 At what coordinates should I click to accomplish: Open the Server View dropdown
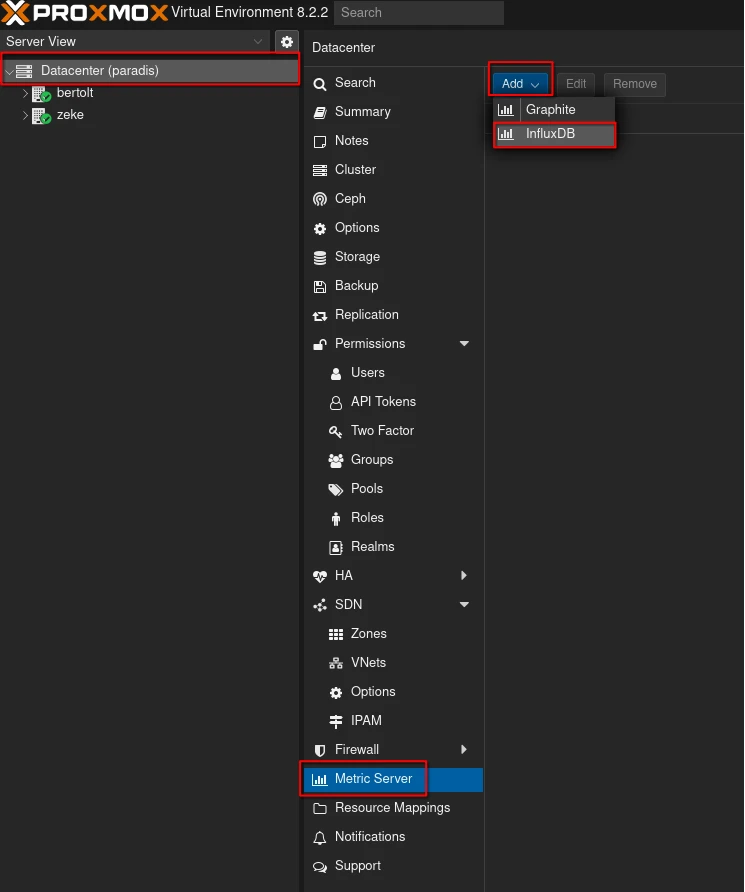click(x=259, y=42)
